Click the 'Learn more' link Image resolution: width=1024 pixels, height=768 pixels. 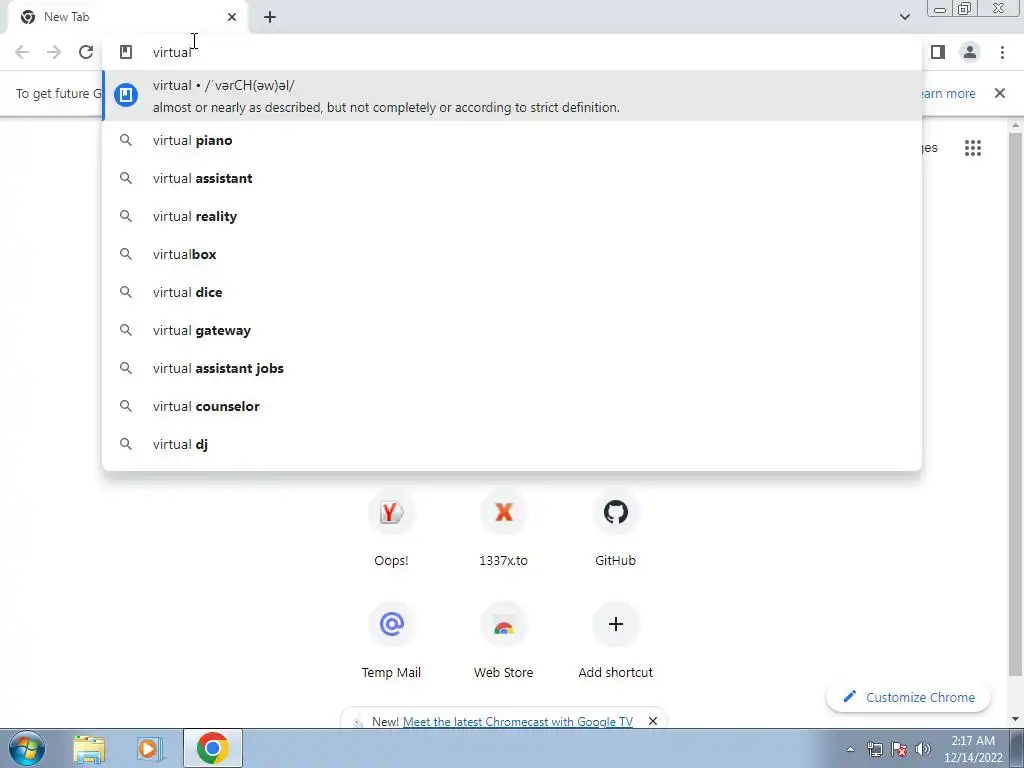pos(949,93)
